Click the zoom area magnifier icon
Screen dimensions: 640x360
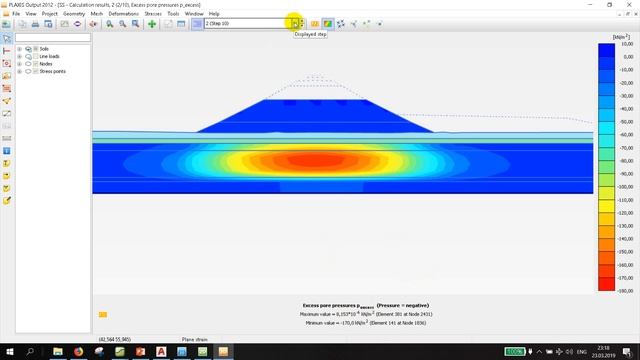tap(135, 24)
